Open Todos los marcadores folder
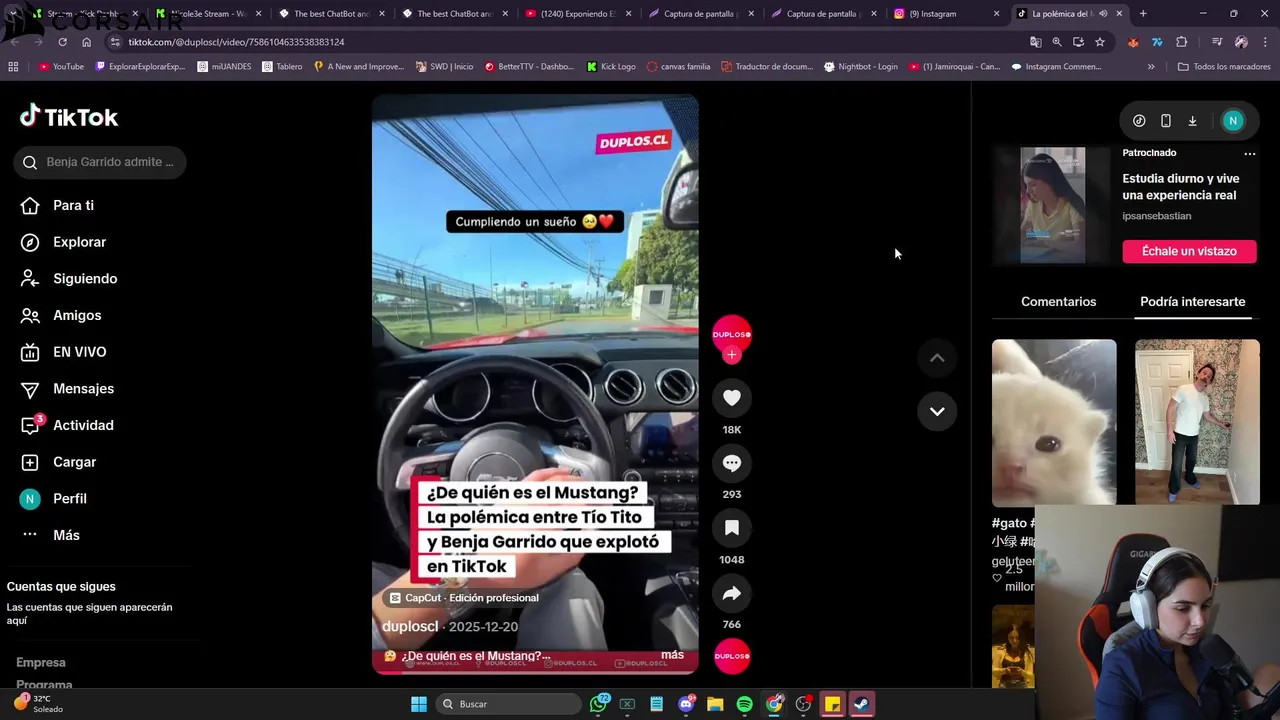 click(1224, 67)
